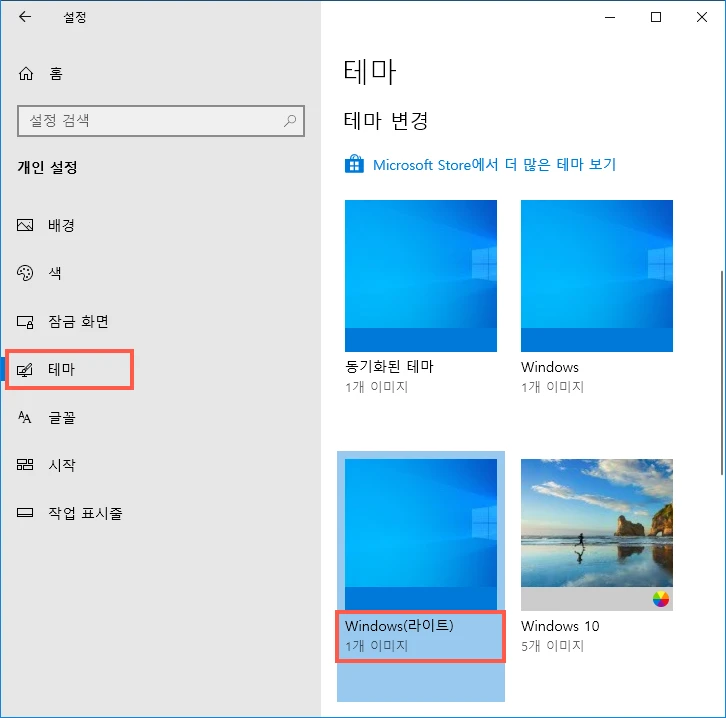Screen dimensions: 726x718
Task: Minimize the settings window
Action: (x=610, y=18)
